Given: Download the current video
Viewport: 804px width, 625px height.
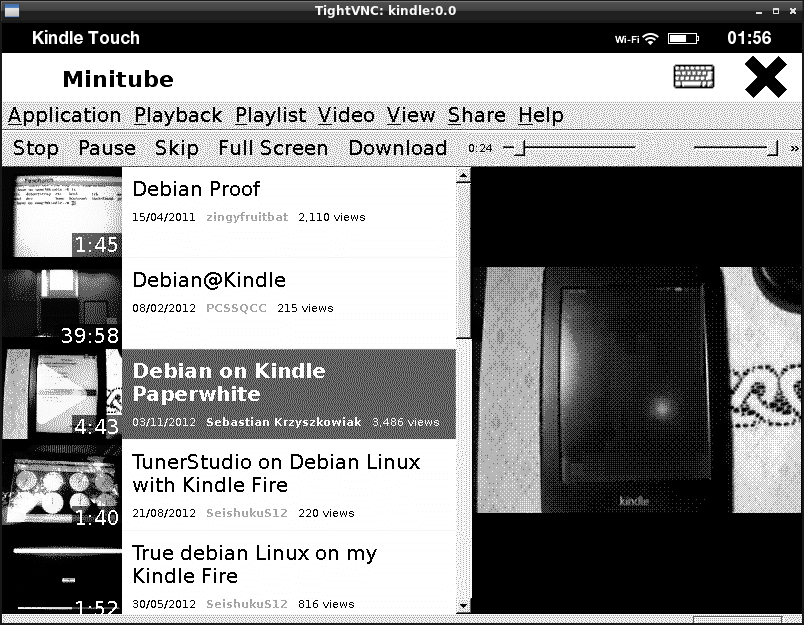Looking at the screenshot, I should click(x=398, y=148).
